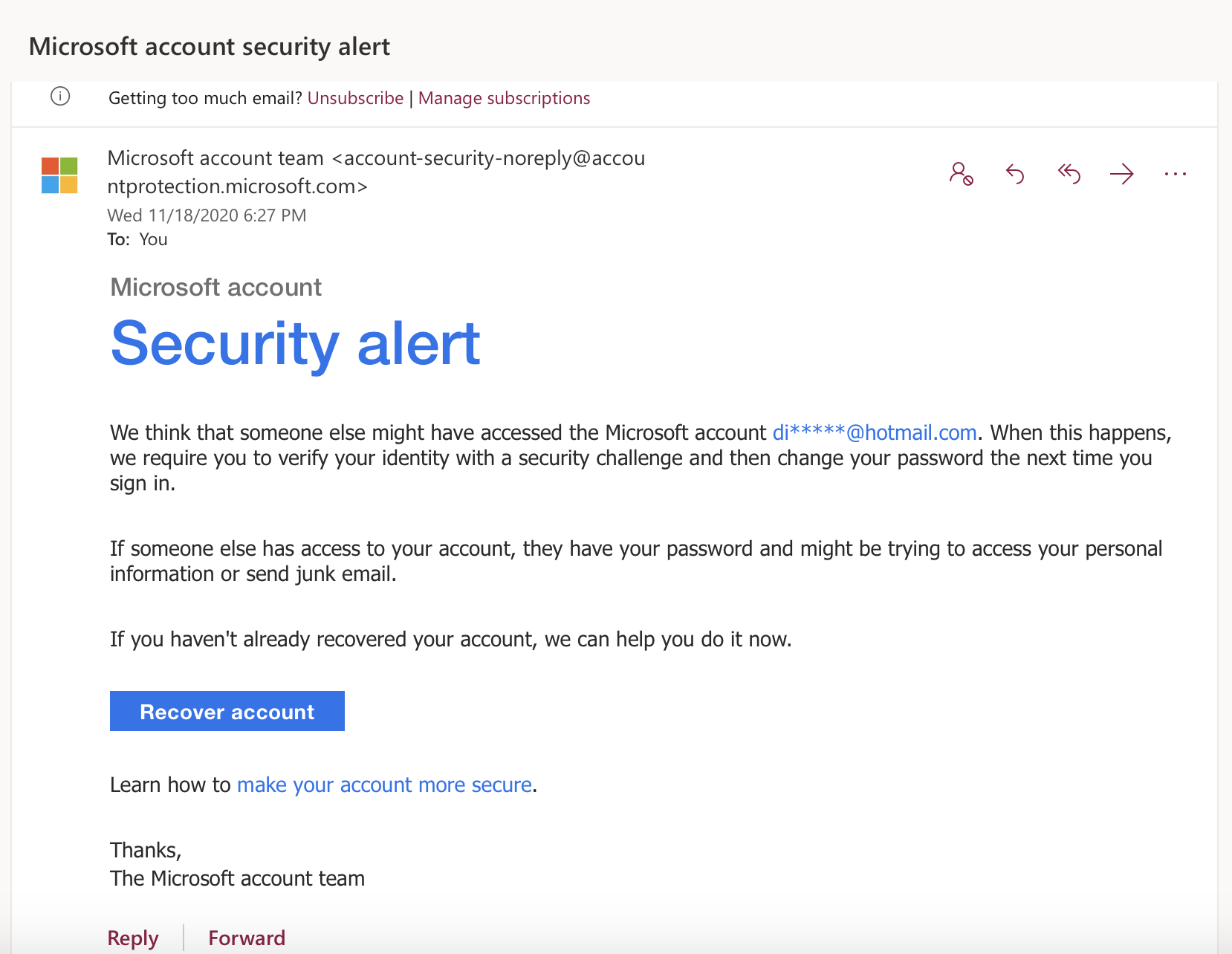Click the message received date and time
1232x954 pixels.
click(207, 215)
